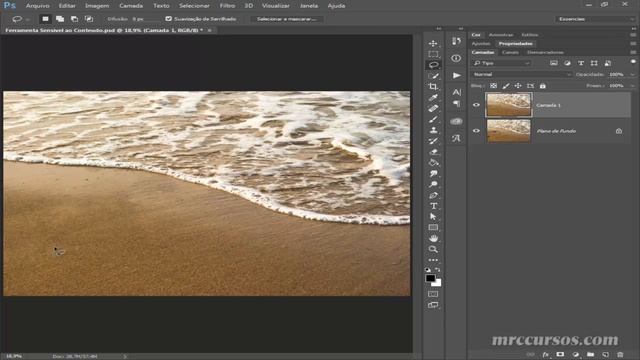Screen dimensions: 640x360
Task: Swap foreground and background colors
Action: pyautogui.click(x=438, y=270)
